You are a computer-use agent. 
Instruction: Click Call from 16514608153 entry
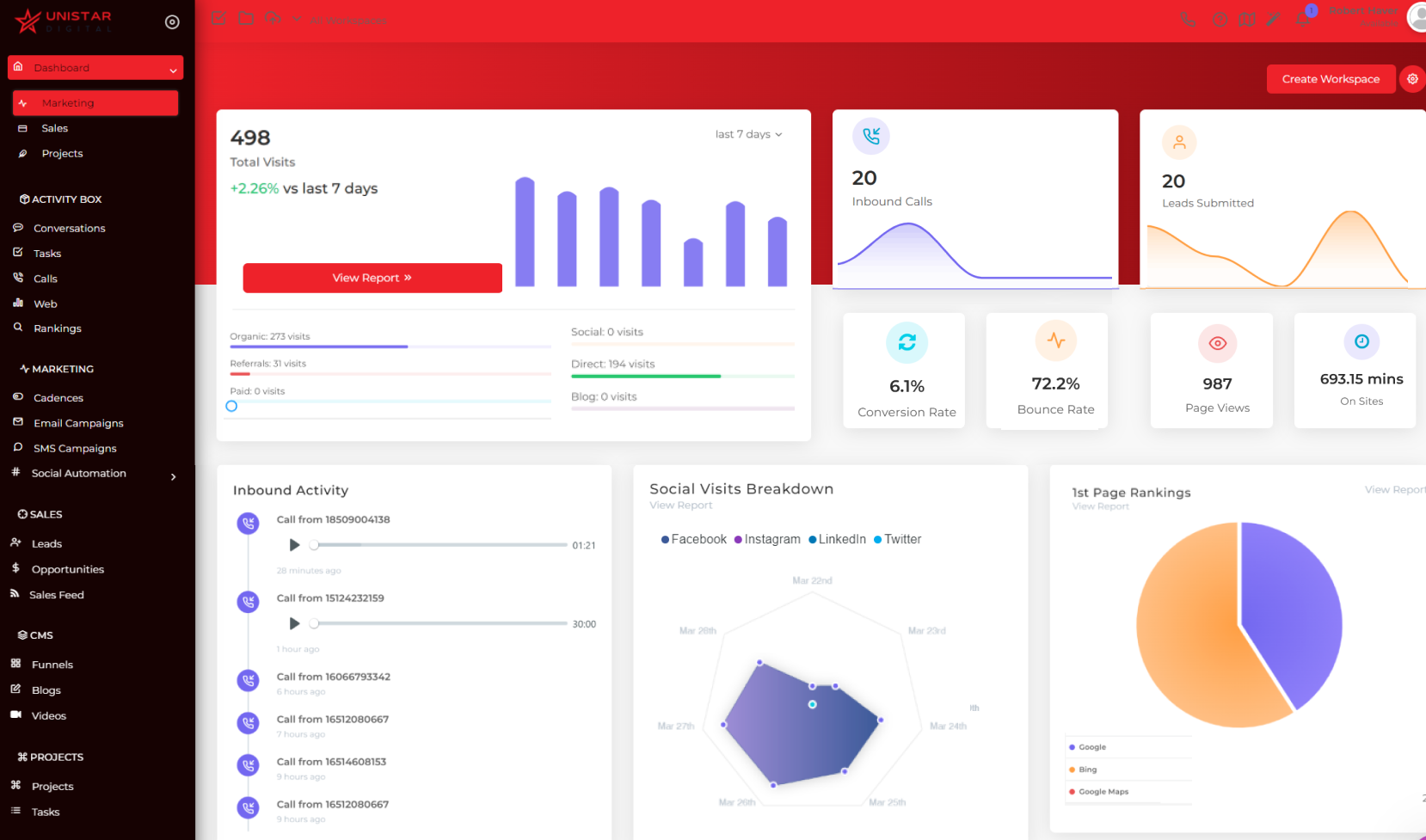pos(331,762)
